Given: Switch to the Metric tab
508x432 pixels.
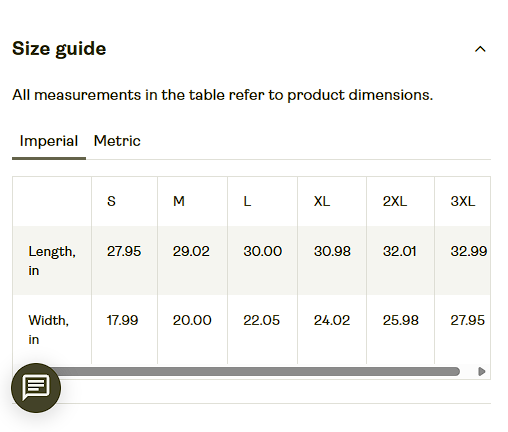Looking at the screenshot, I should tap(117, 141).
